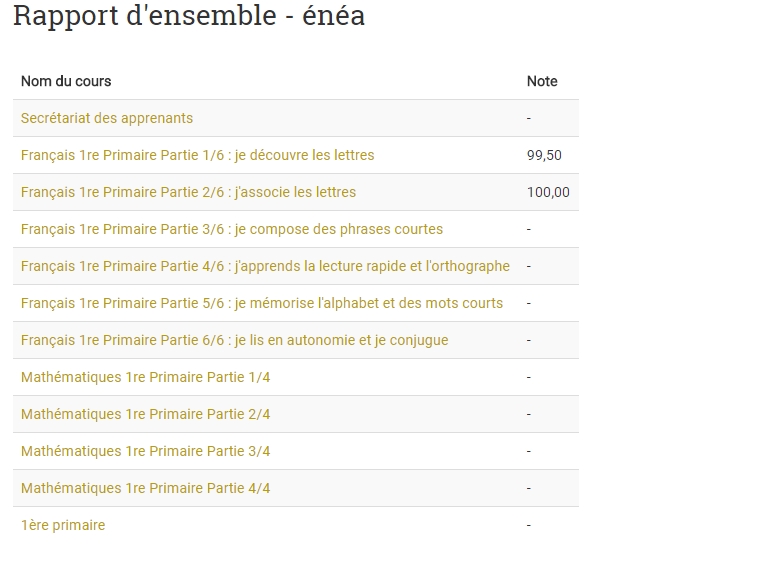The height and width of the screenshot is (568, 775).
Task: Open Français Partie 4/6 lecture rapide course
Action: [x=265, y=266]
